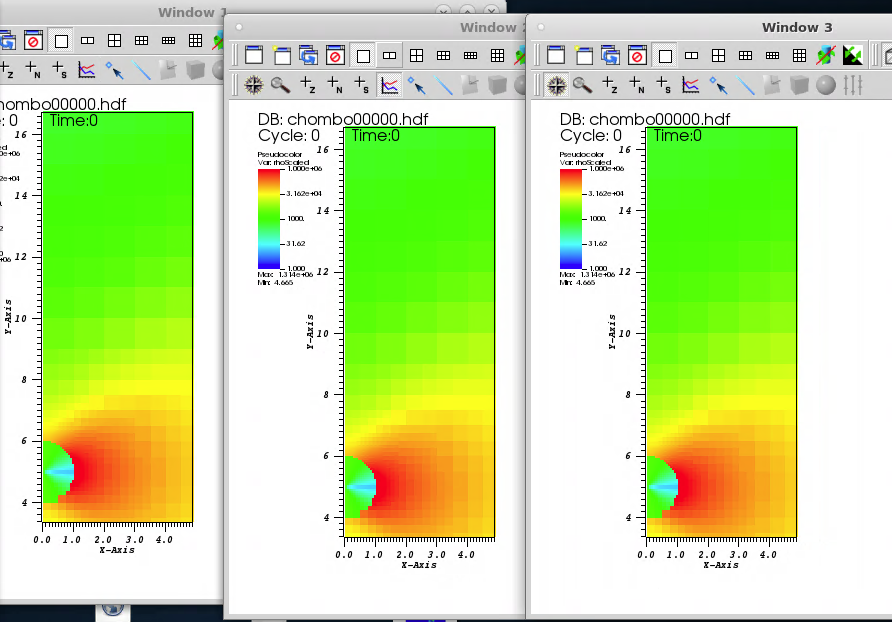
Task: Activate window icon in Window 3 toolbar
Action: click(x=556, y=55)
